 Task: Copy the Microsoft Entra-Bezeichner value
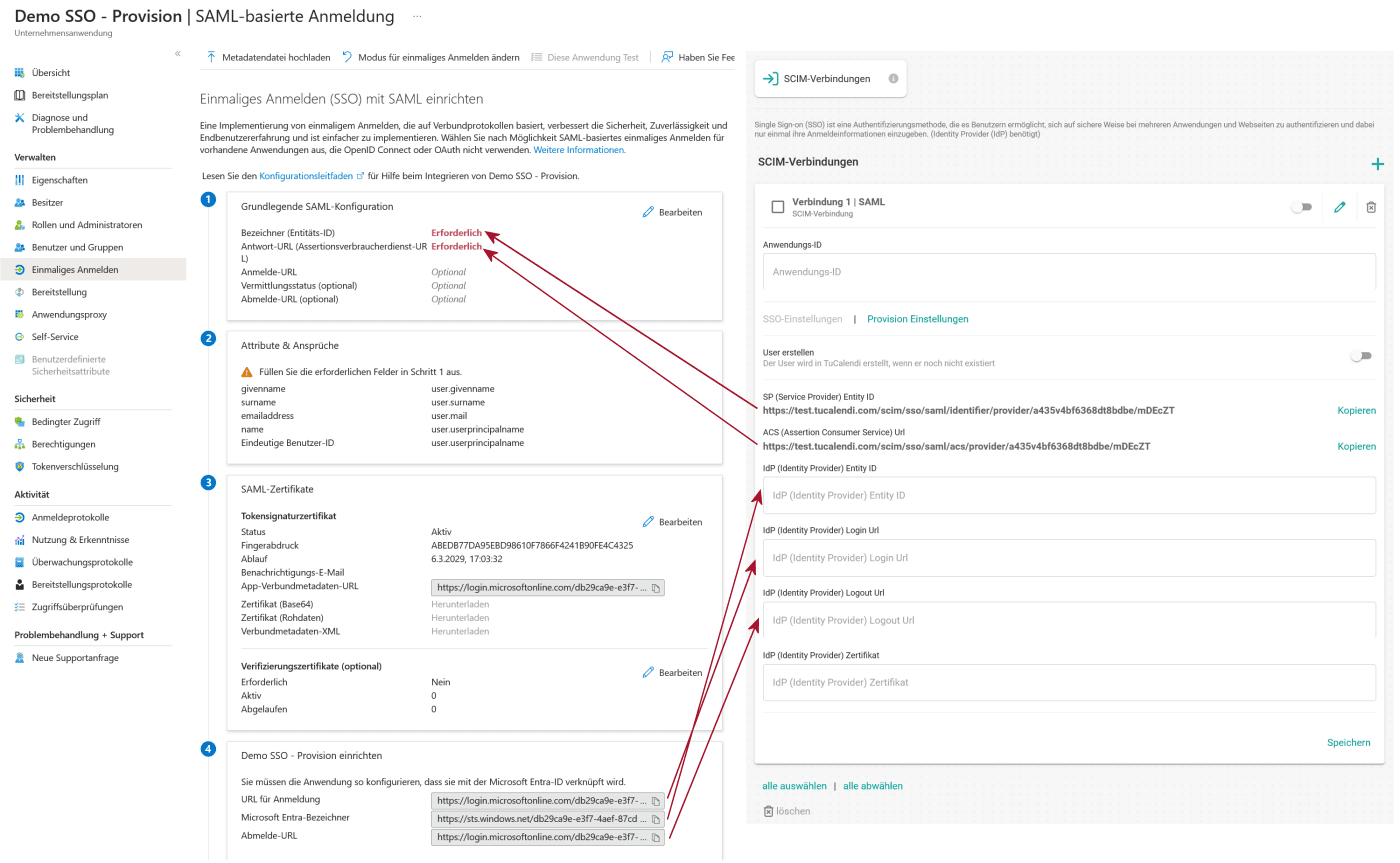click(x=656, y=819)
